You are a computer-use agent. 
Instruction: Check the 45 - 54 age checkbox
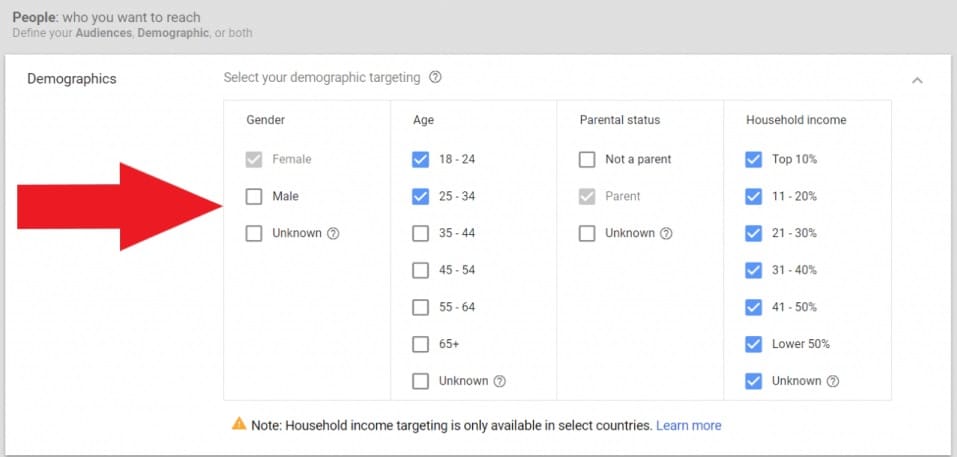[x=421, y=270]
